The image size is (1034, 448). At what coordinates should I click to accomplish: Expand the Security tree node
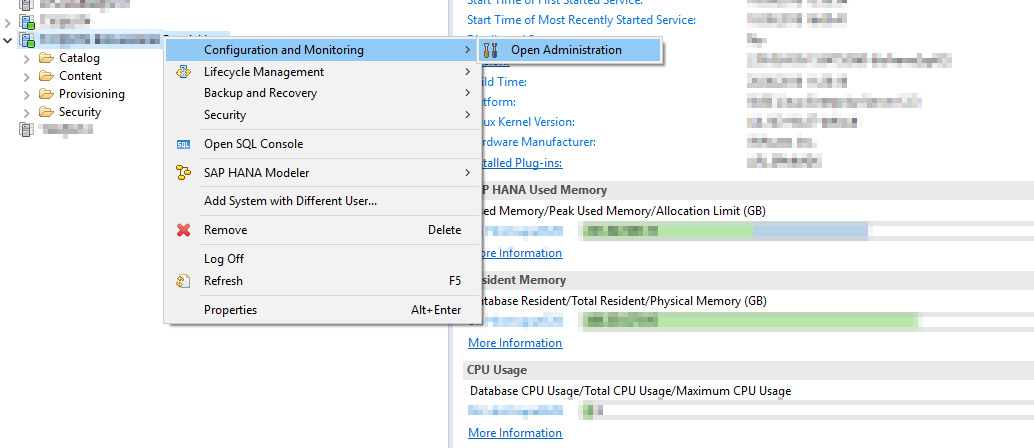click(27, 113)
